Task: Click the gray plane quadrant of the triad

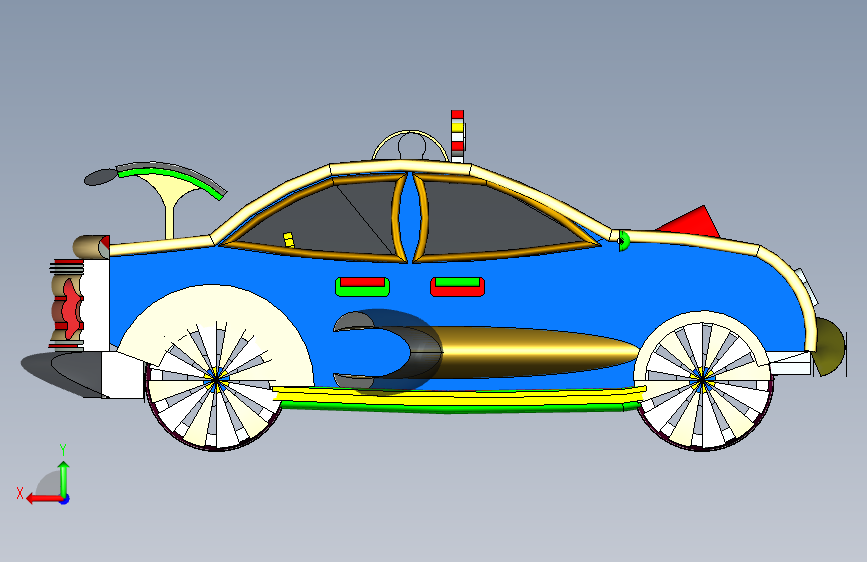Action: coord(49,483)
